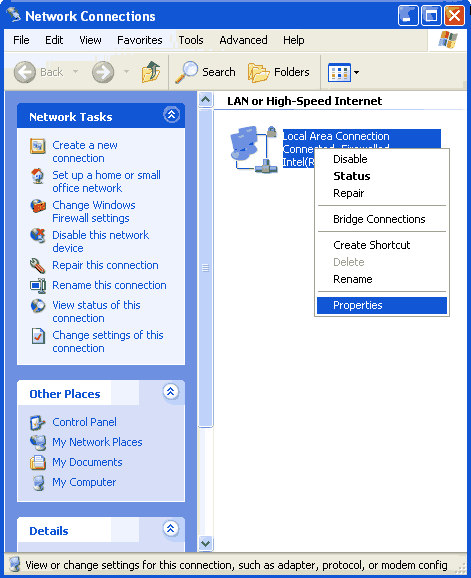Viewport: 471px width, 578px height.
Task: Open the Help menu
Action: [294, 40]
